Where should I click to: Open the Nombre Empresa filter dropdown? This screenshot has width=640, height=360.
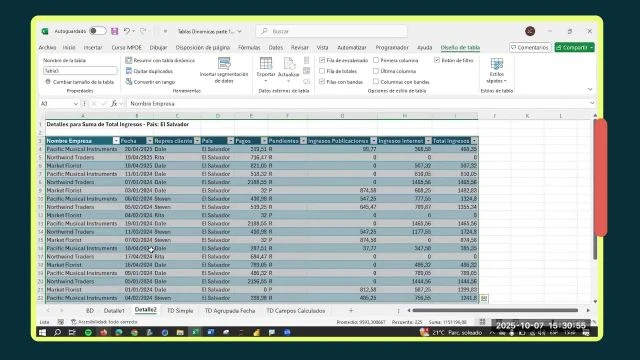coord(116,141)
